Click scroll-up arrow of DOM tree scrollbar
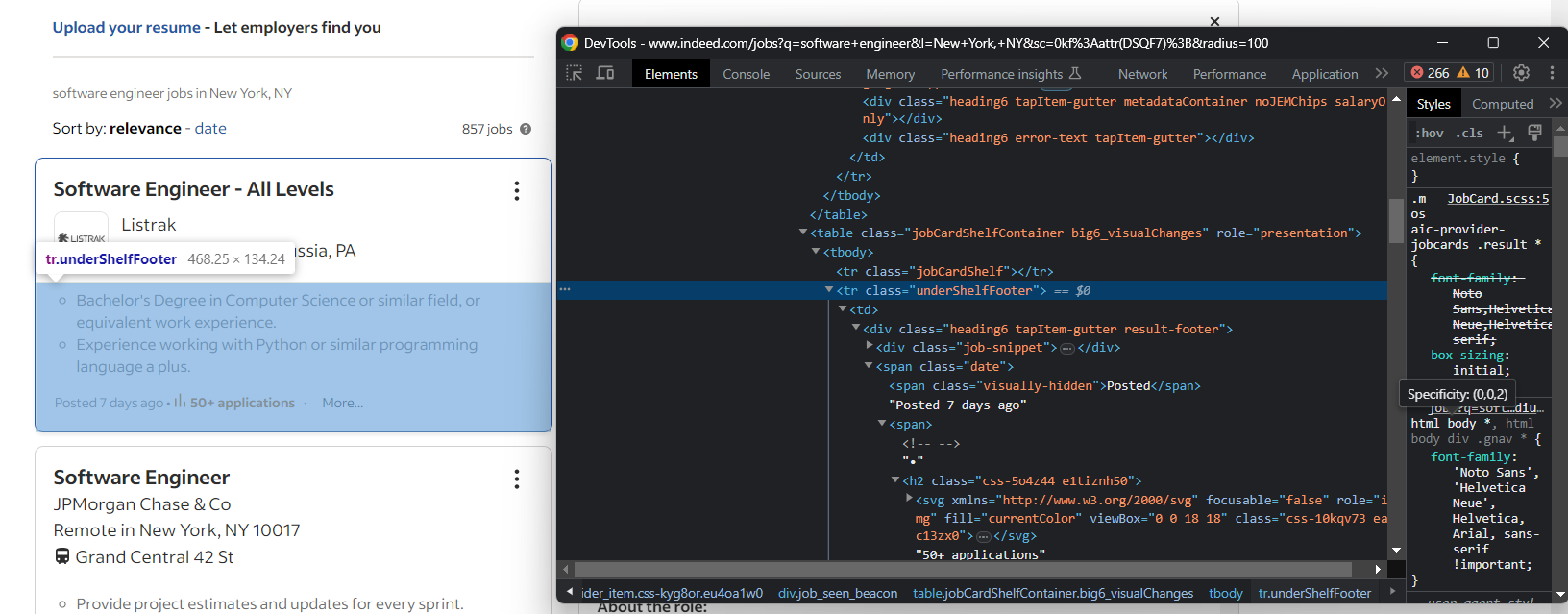 pyautogui.click(x=1396, y=99)
